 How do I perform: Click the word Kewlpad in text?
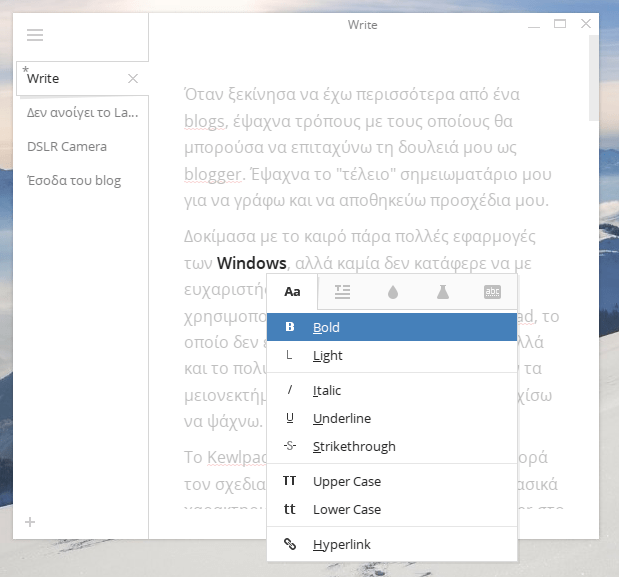pyautogui.click(x=237, y=457)
